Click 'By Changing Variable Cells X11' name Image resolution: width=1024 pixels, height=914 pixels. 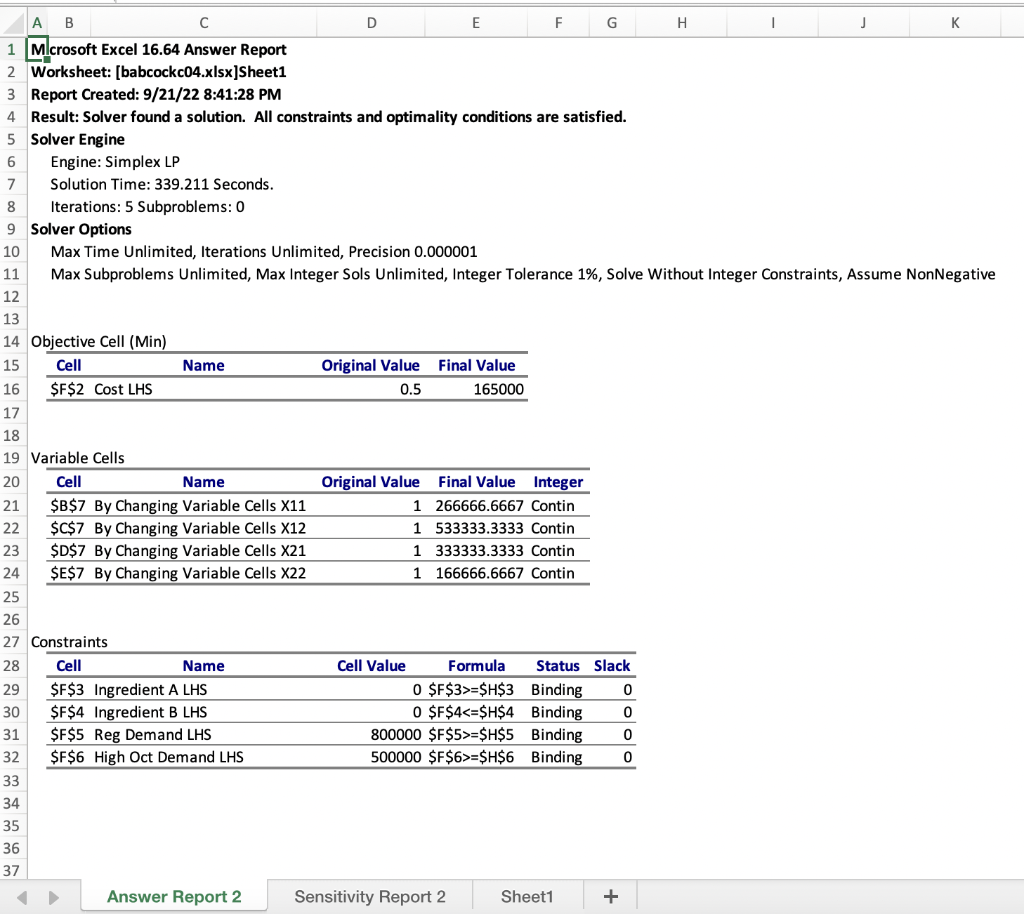click(x=200, y=506)
